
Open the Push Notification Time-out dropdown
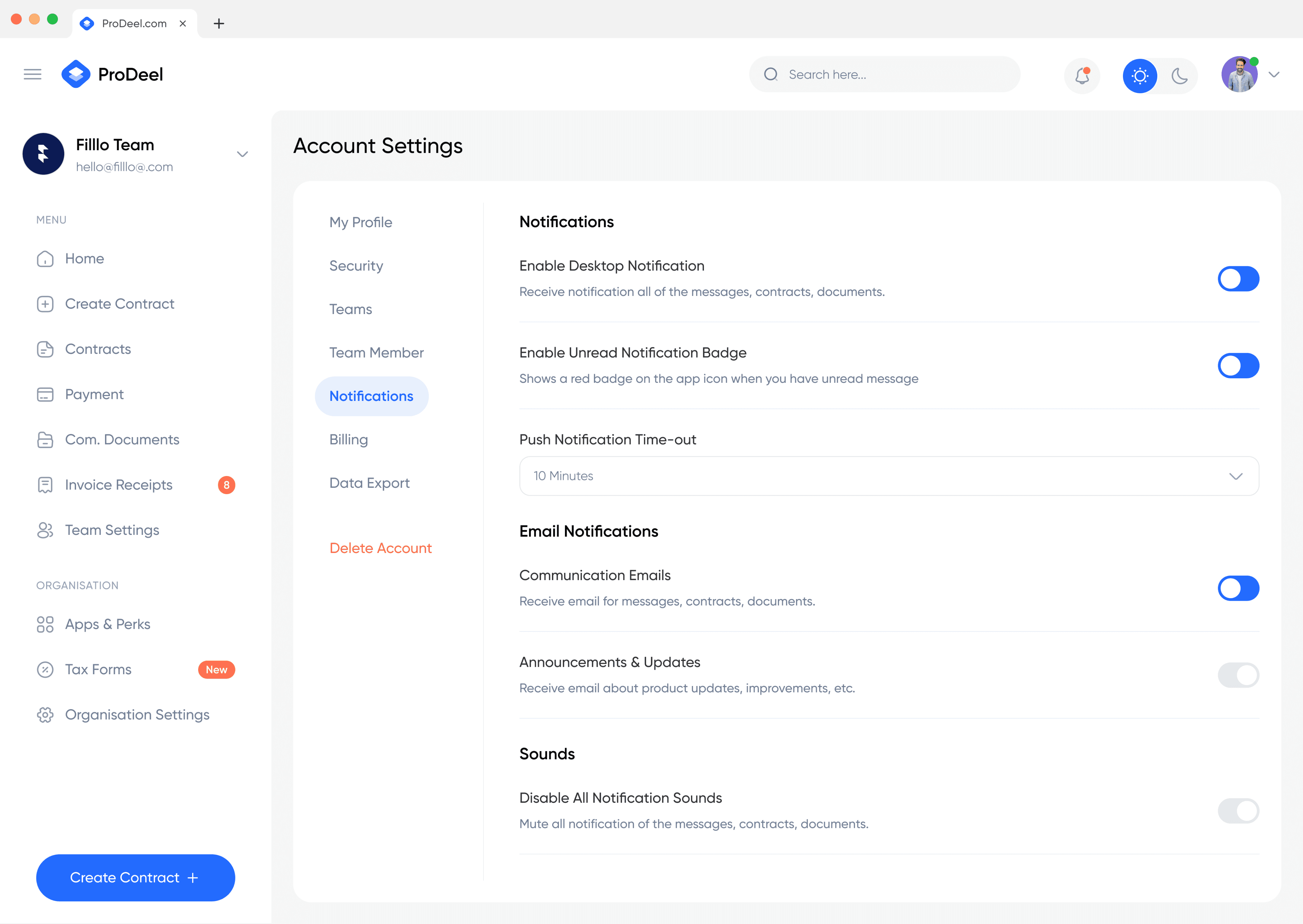889,476
